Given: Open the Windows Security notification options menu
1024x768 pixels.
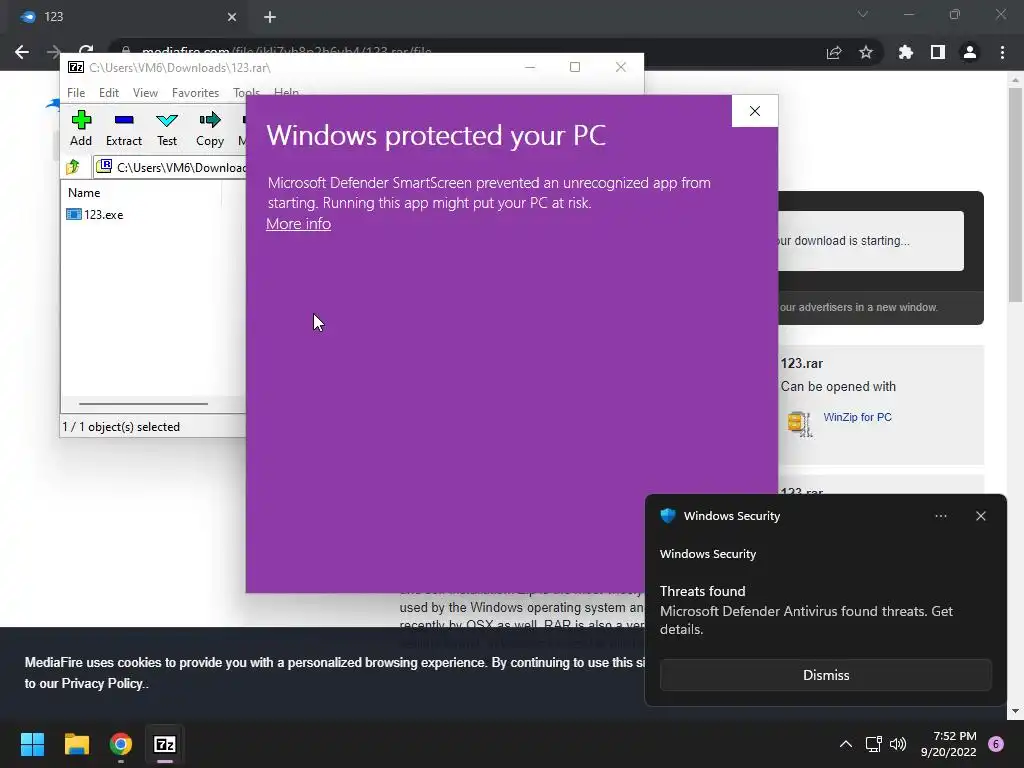Looking at the screenshot, I should pyautogui.click(x=940, y=516).
